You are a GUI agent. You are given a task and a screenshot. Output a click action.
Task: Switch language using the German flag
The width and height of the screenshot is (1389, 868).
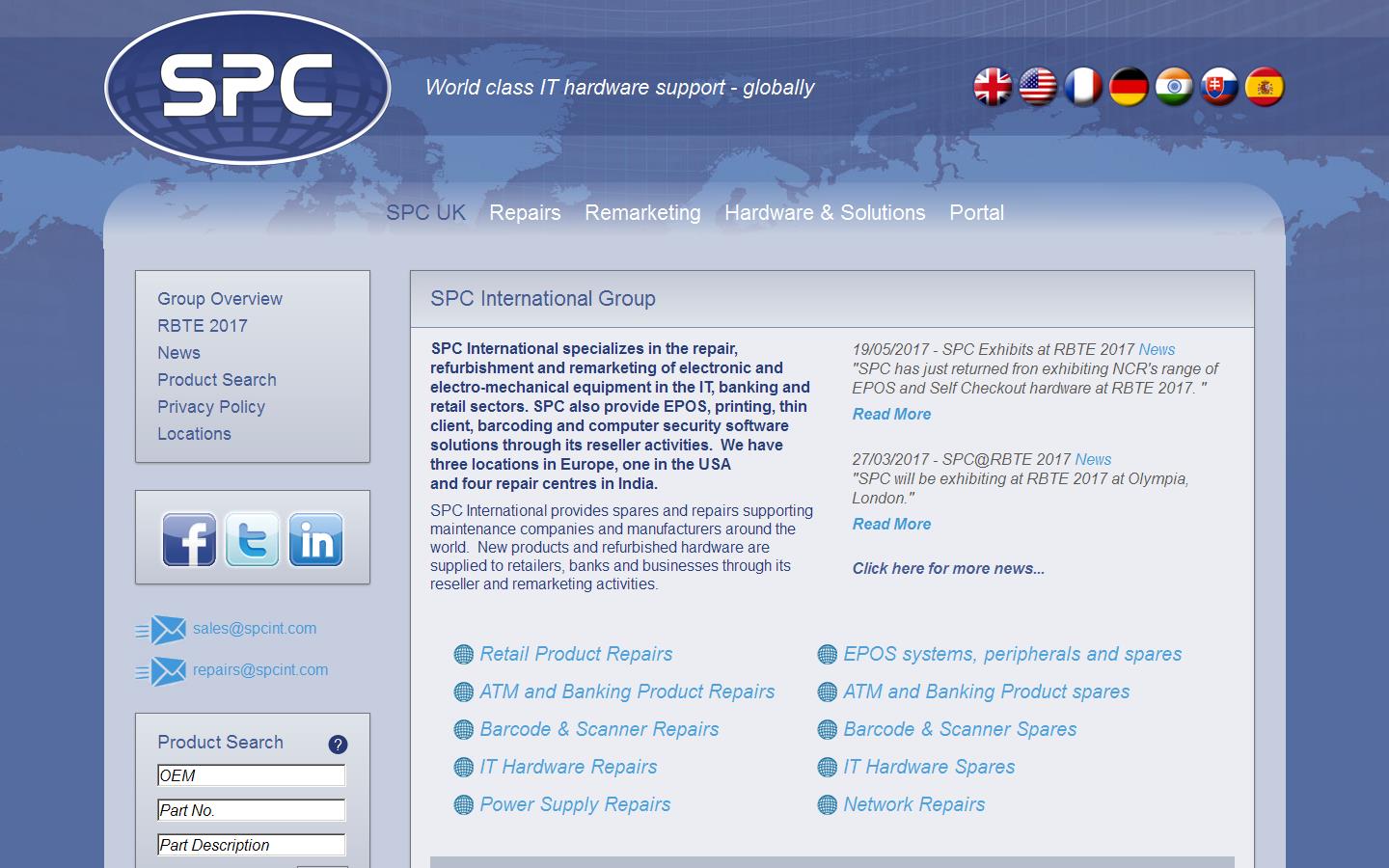(1129, 86)
